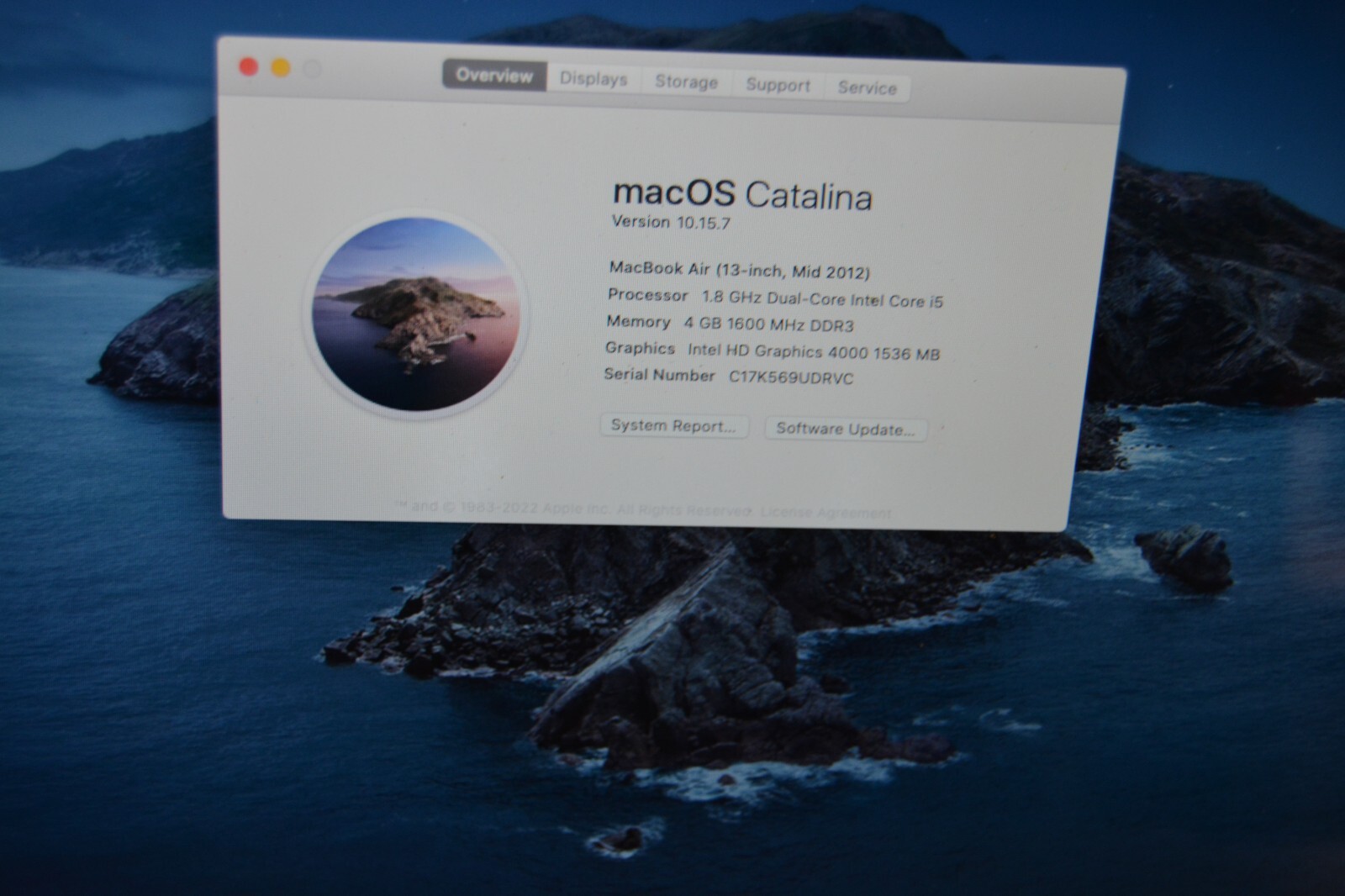Screen dimensions: 1345x896
Task: Open the Storage tab
Action: coord(686,82)
